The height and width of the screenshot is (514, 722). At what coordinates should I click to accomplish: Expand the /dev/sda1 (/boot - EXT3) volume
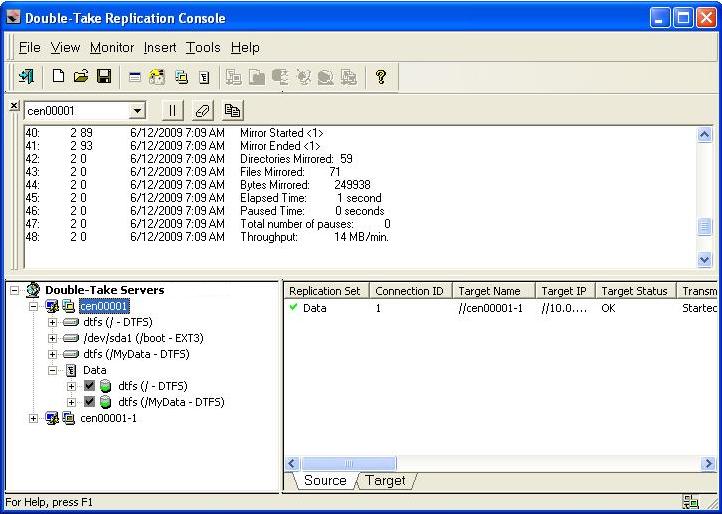point(53,338)
